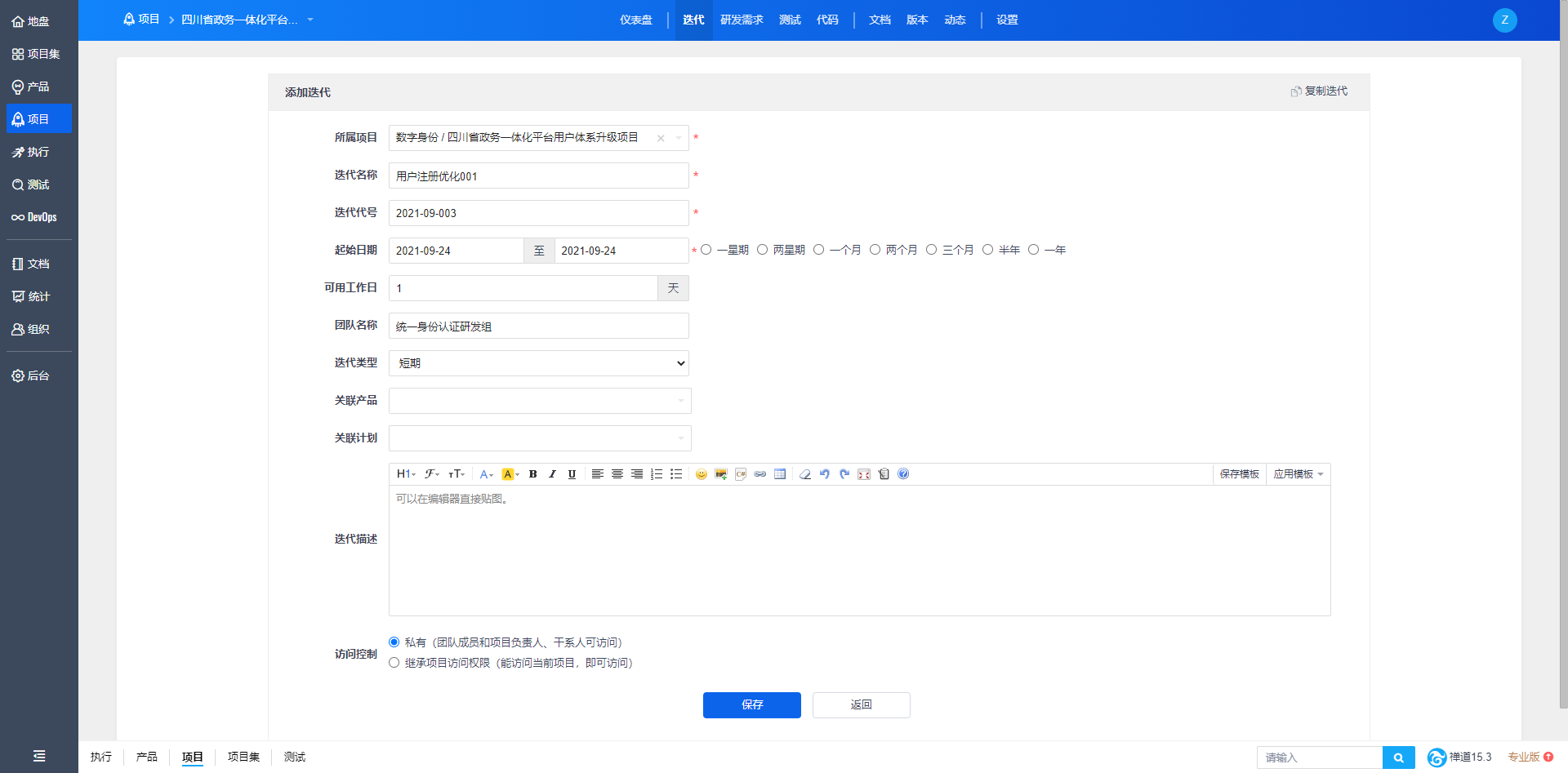Toggle bold formatting in the editor
This screenshot has width=1568, height=773.
pos(532,474)
